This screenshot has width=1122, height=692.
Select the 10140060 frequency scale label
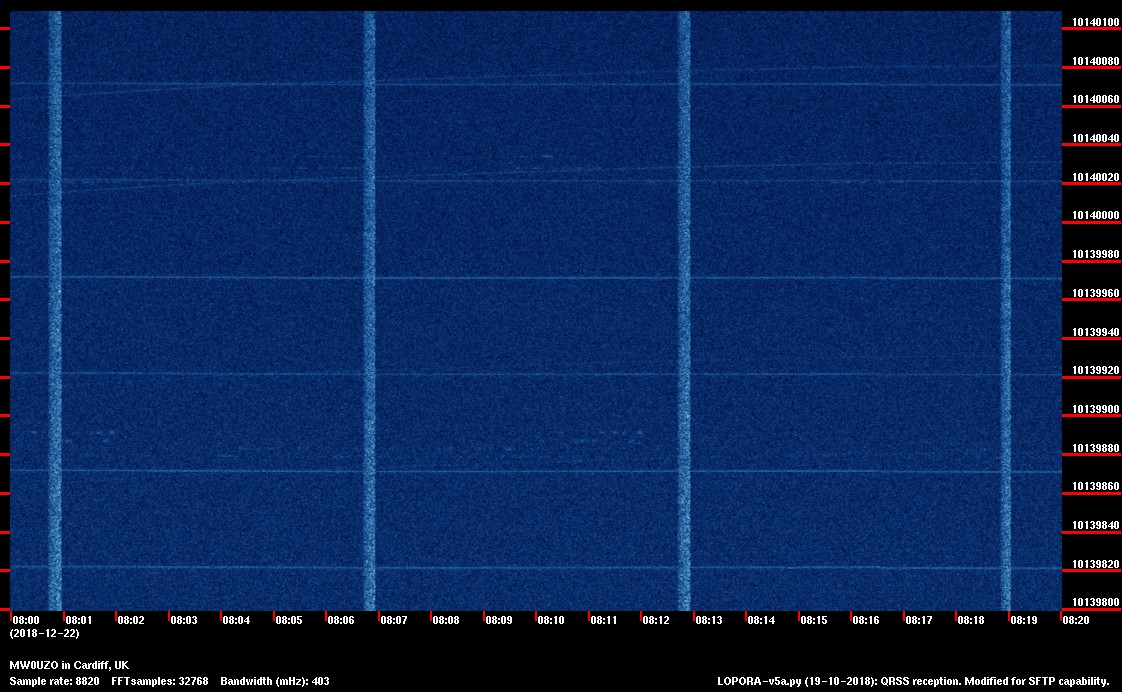coord(1095,100)
